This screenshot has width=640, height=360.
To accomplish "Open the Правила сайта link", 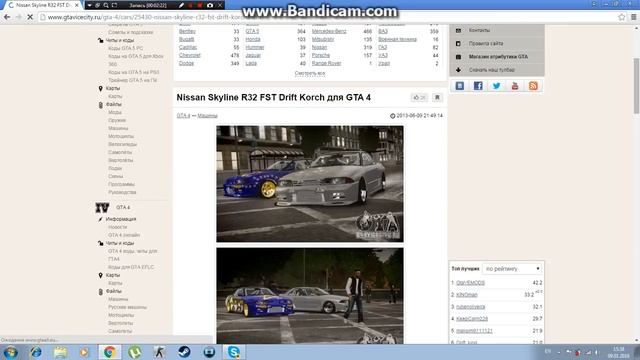I will pyautogui.click(x=486, y=43).
